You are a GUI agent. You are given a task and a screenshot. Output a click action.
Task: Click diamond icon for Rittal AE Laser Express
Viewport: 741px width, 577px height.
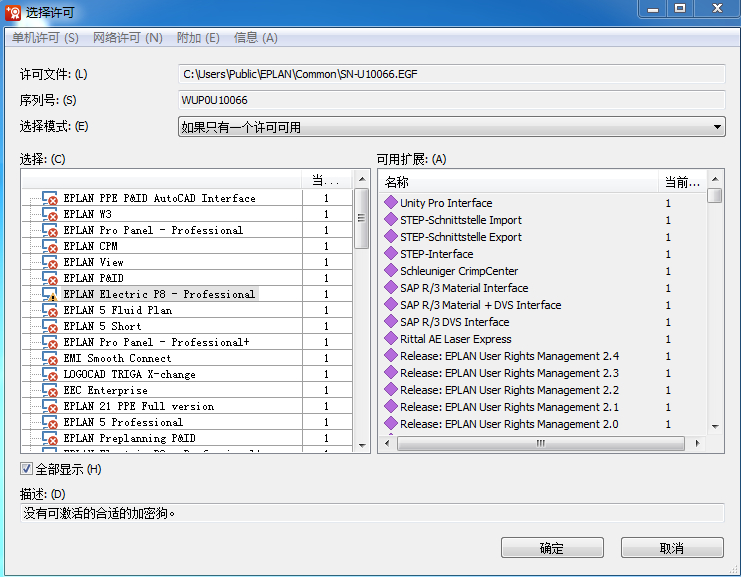(x=391, y=338)
